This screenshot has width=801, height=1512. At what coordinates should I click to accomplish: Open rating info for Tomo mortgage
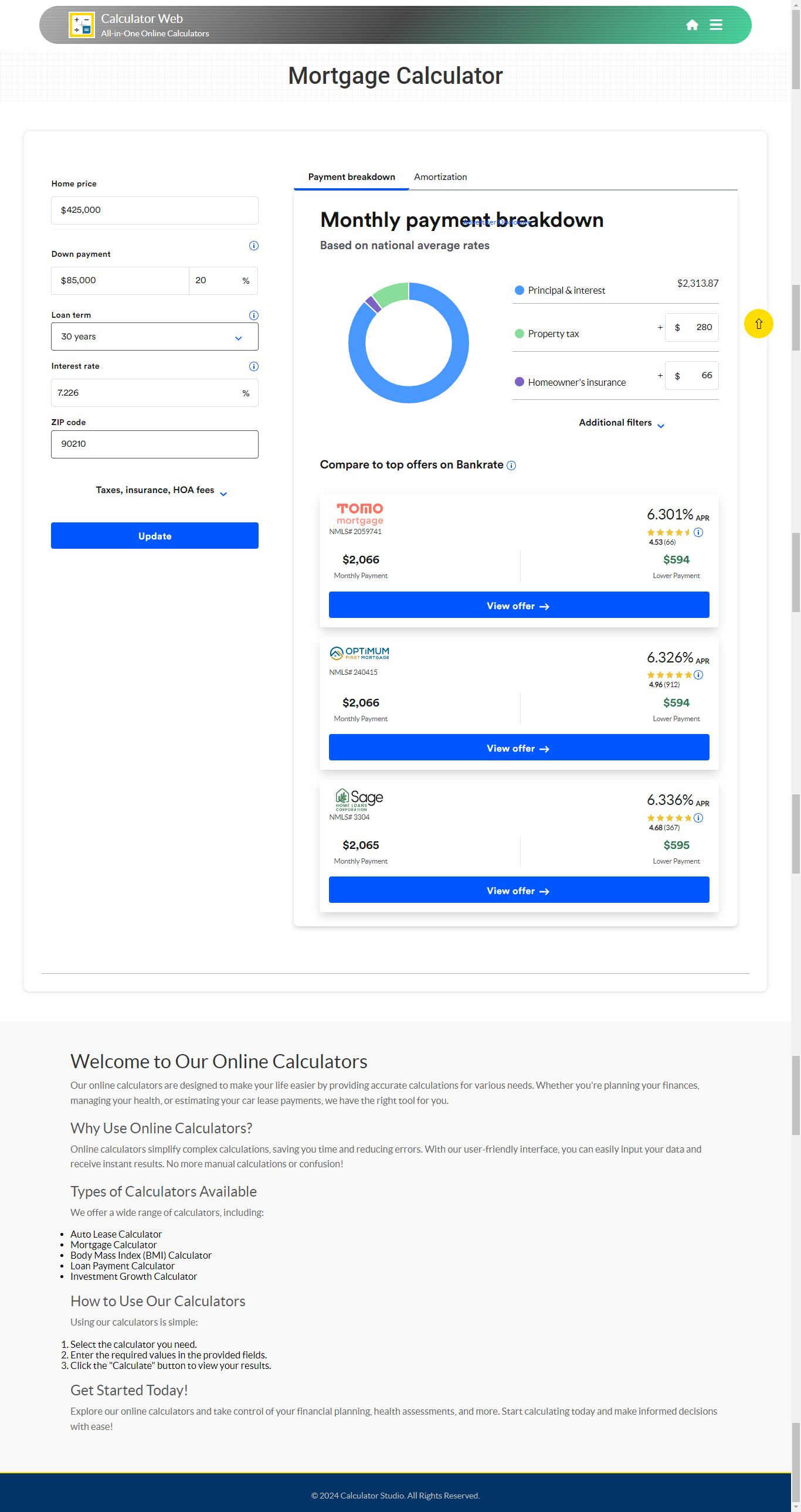tap(698, 532)
